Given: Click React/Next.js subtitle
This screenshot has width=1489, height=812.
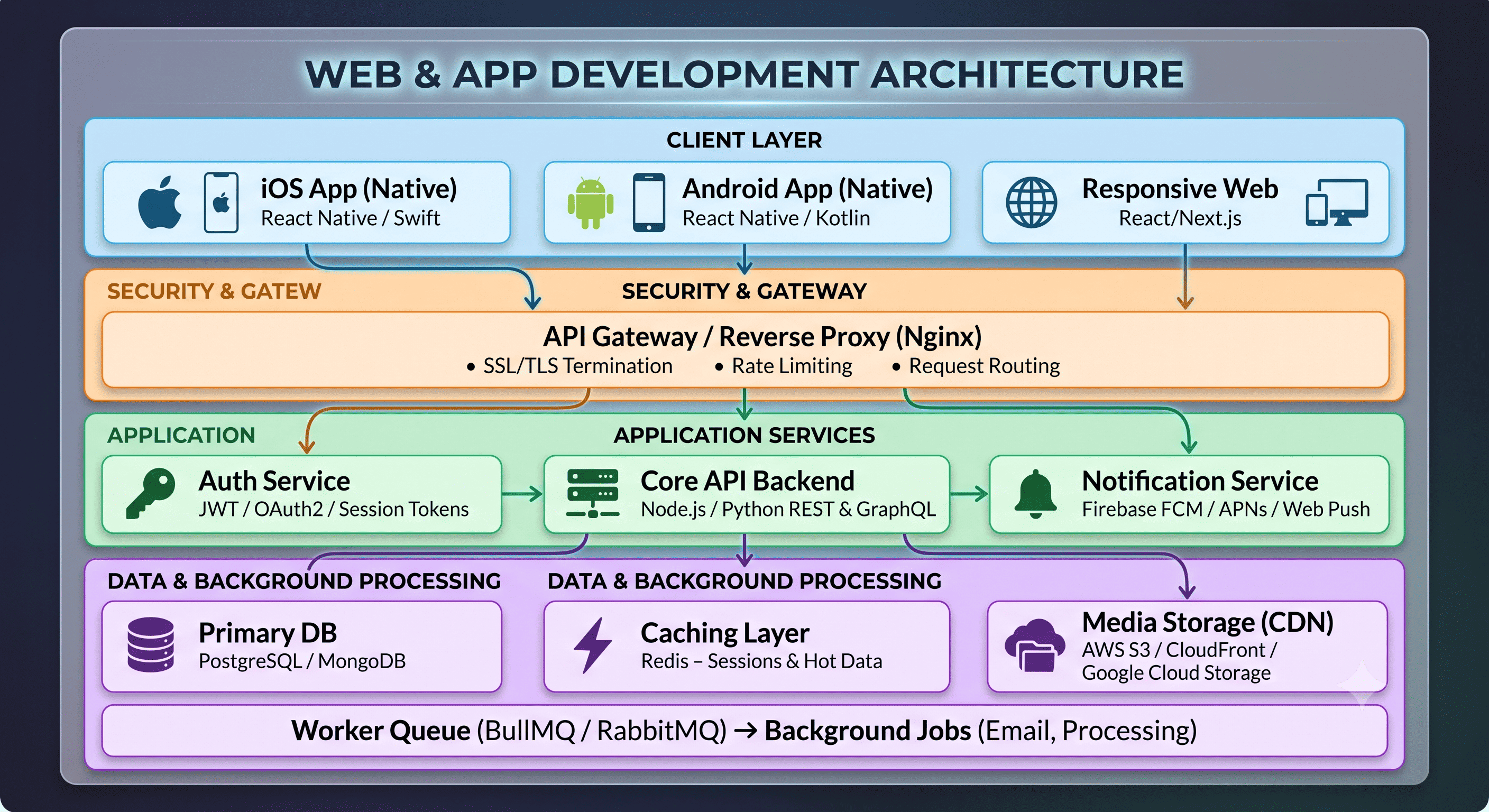Looking at the screenshot, I should 1180,218.
